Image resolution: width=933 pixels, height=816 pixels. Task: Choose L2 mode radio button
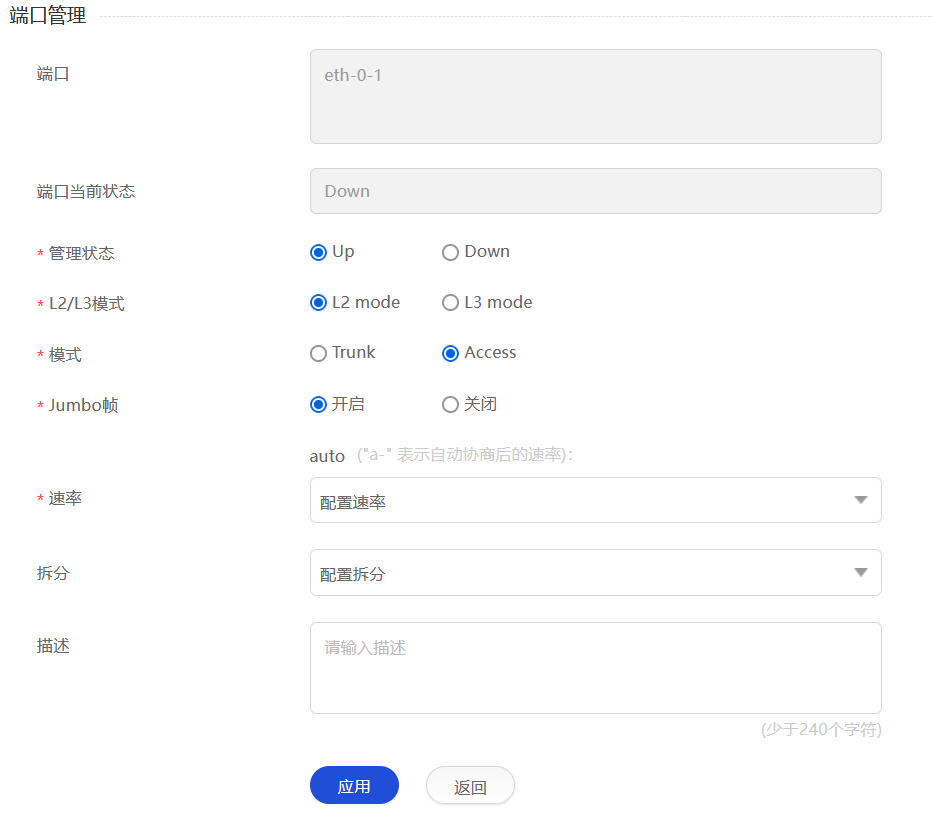pyautogui.click(x=318, y=303)
